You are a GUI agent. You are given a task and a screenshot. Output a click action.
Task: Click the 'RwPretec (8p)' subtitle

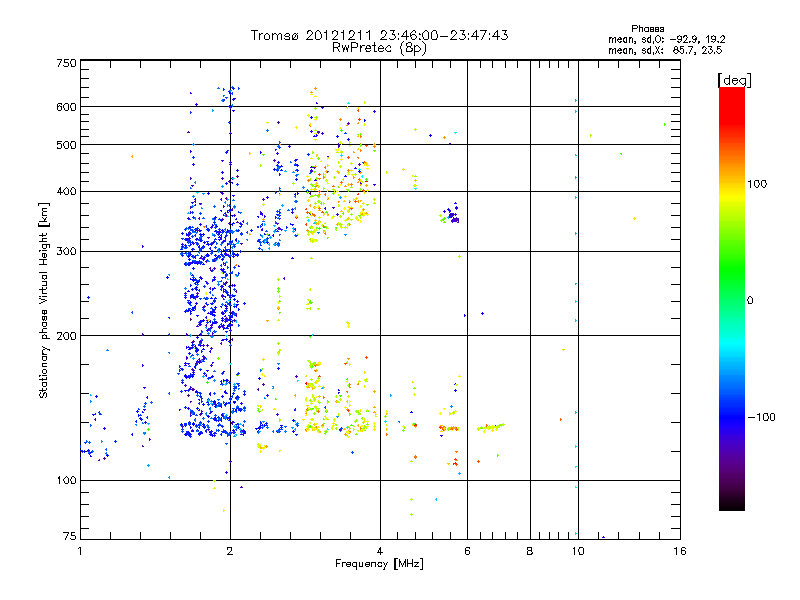coord(379,48)
